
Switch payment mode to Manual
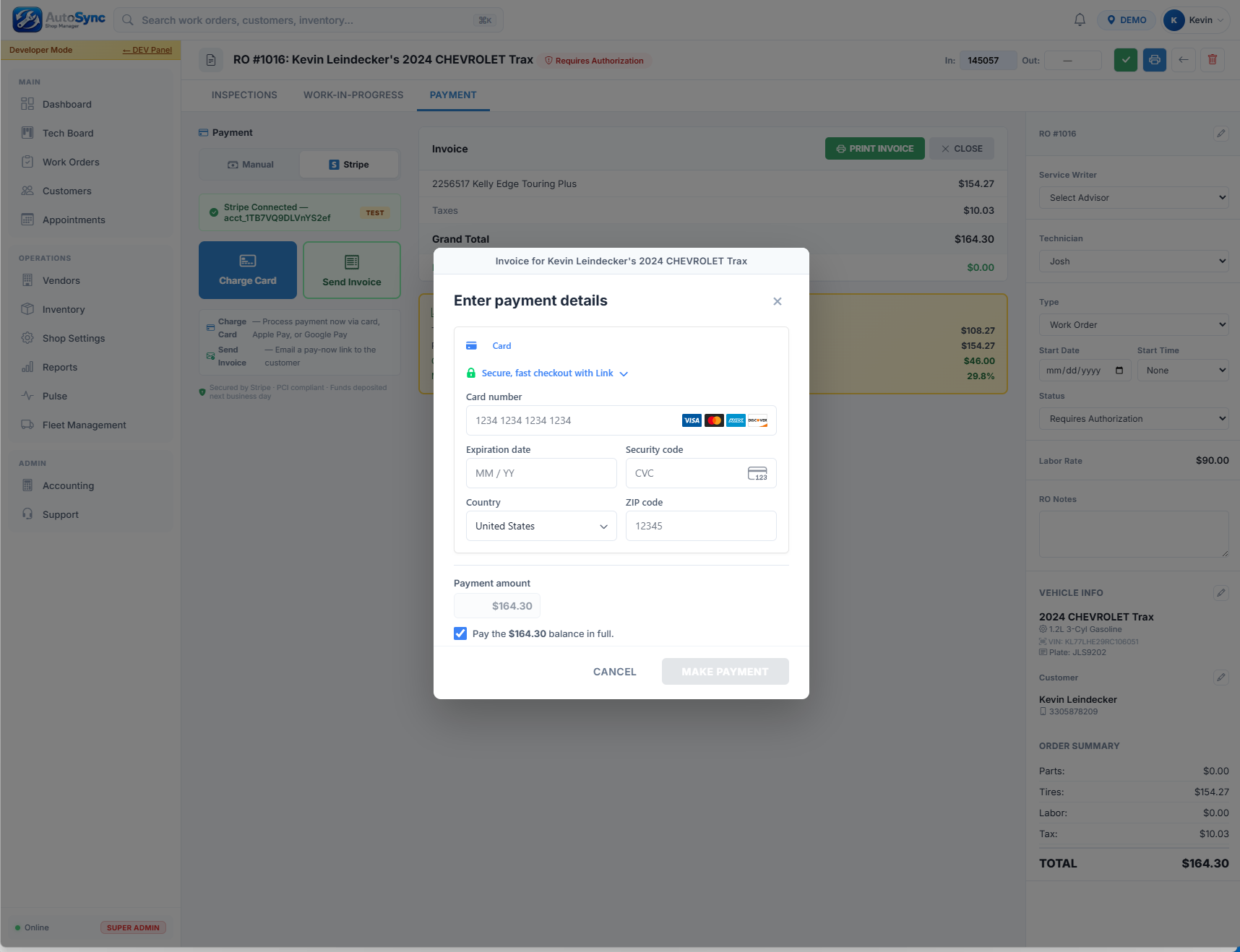251,164
